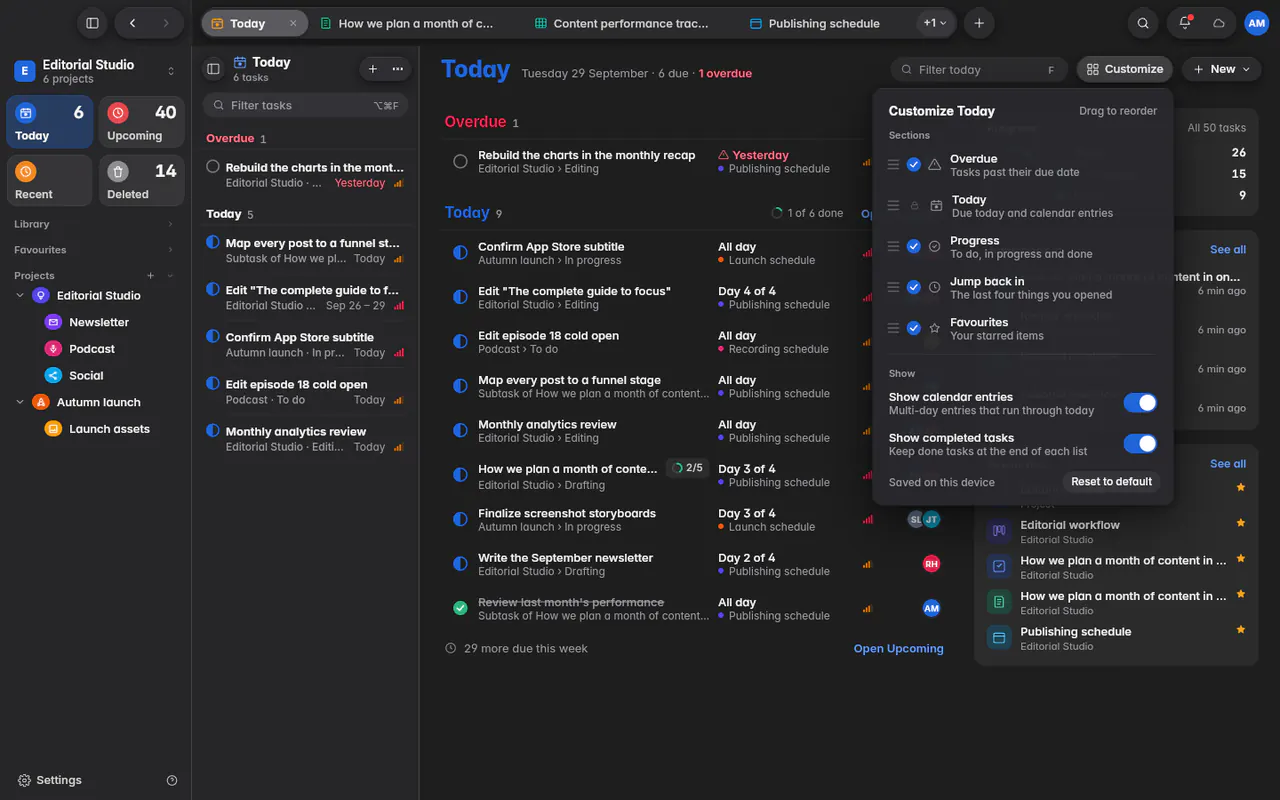Open the Editorial Studio workspace switcher
Viewport: 1280px width, 800px height.
click(95, 71)
